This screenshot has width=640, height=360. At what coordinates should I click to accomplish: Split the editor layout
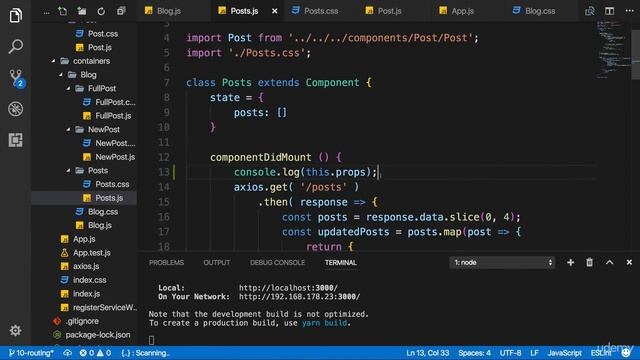[609, 11]
